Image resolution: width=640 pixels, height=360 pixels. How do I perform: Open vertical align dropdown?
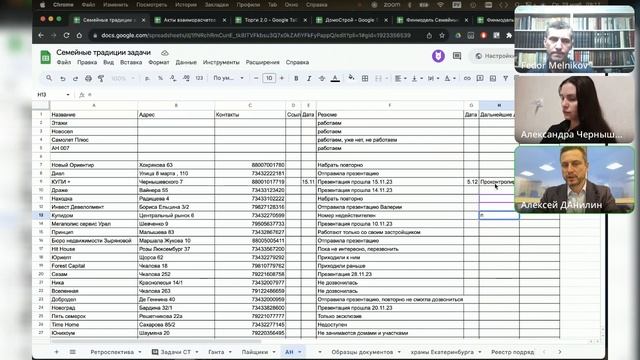pos(416,78)
